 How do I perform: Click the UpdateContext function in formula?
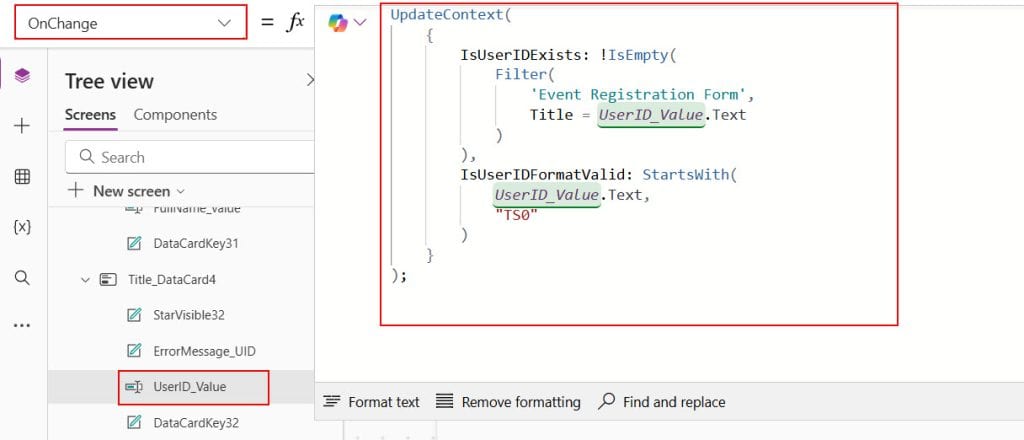click(447, 15)
